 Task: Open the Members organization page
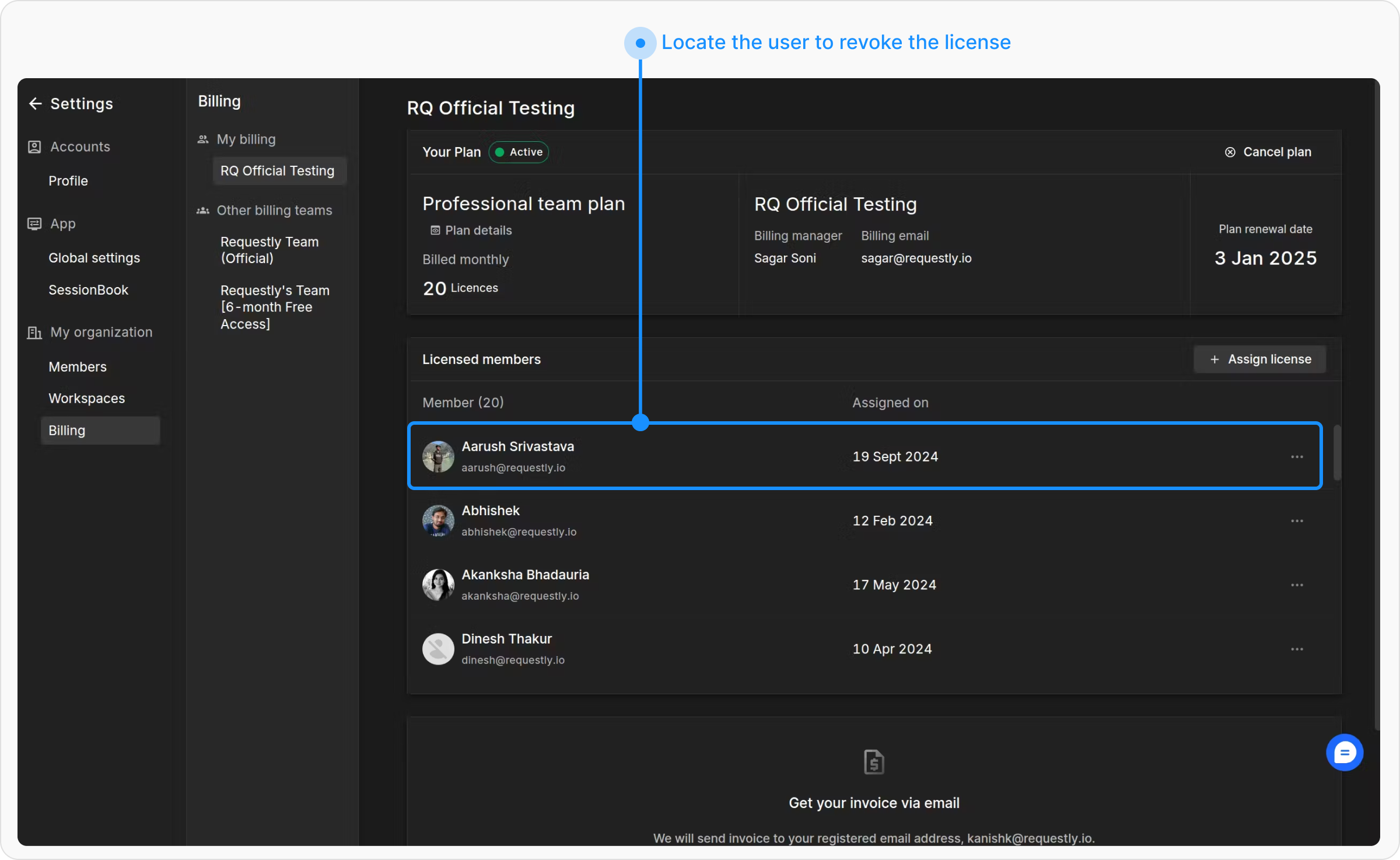click(78, 367)
